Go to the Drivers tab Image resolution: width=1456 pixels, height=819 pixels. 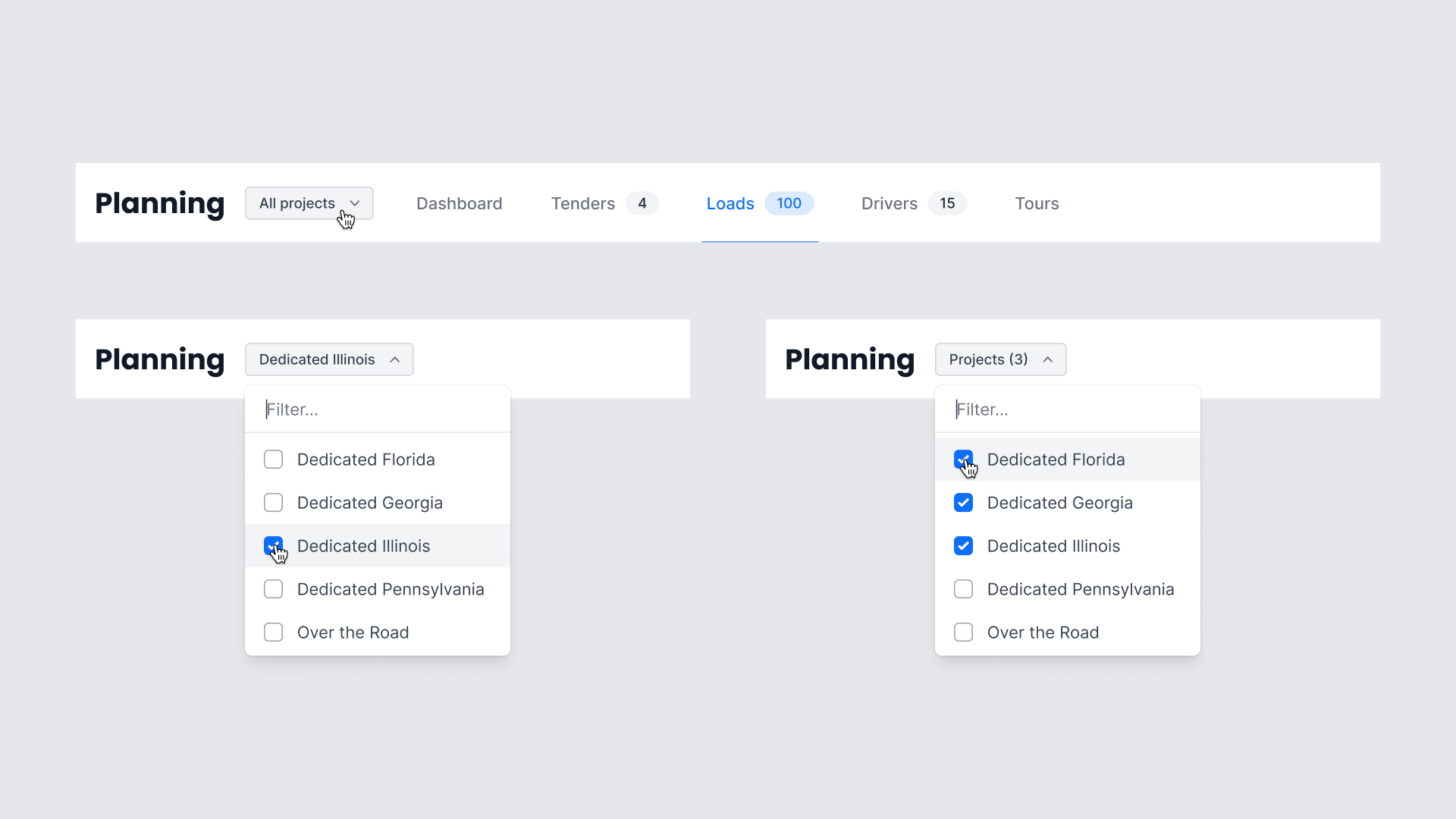point(889,203)
